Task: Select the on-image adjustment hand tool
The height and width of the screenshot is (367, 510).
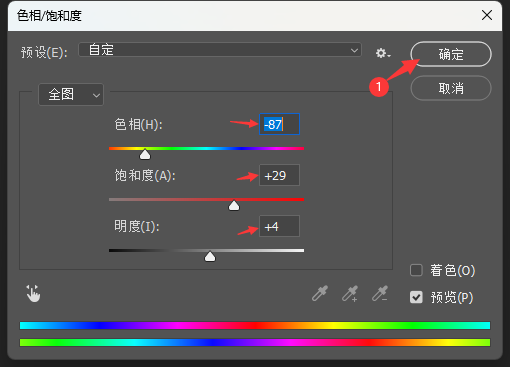Action: point(33,293)
